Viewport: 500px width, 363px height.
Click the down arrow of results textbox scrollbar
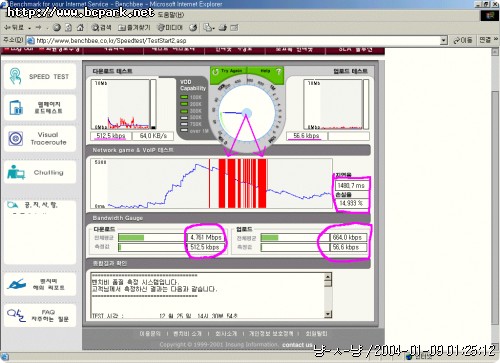(328, 314)
